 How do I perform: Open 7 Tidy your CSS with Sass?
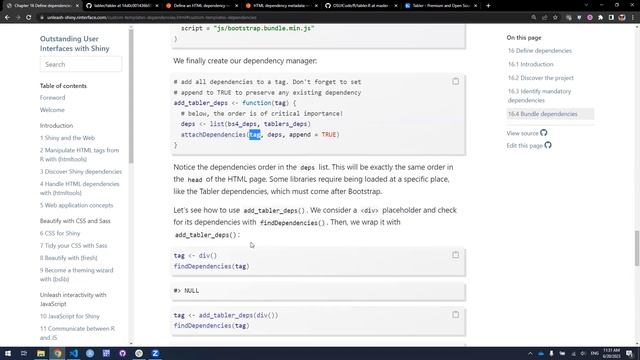tap(73, 246)
